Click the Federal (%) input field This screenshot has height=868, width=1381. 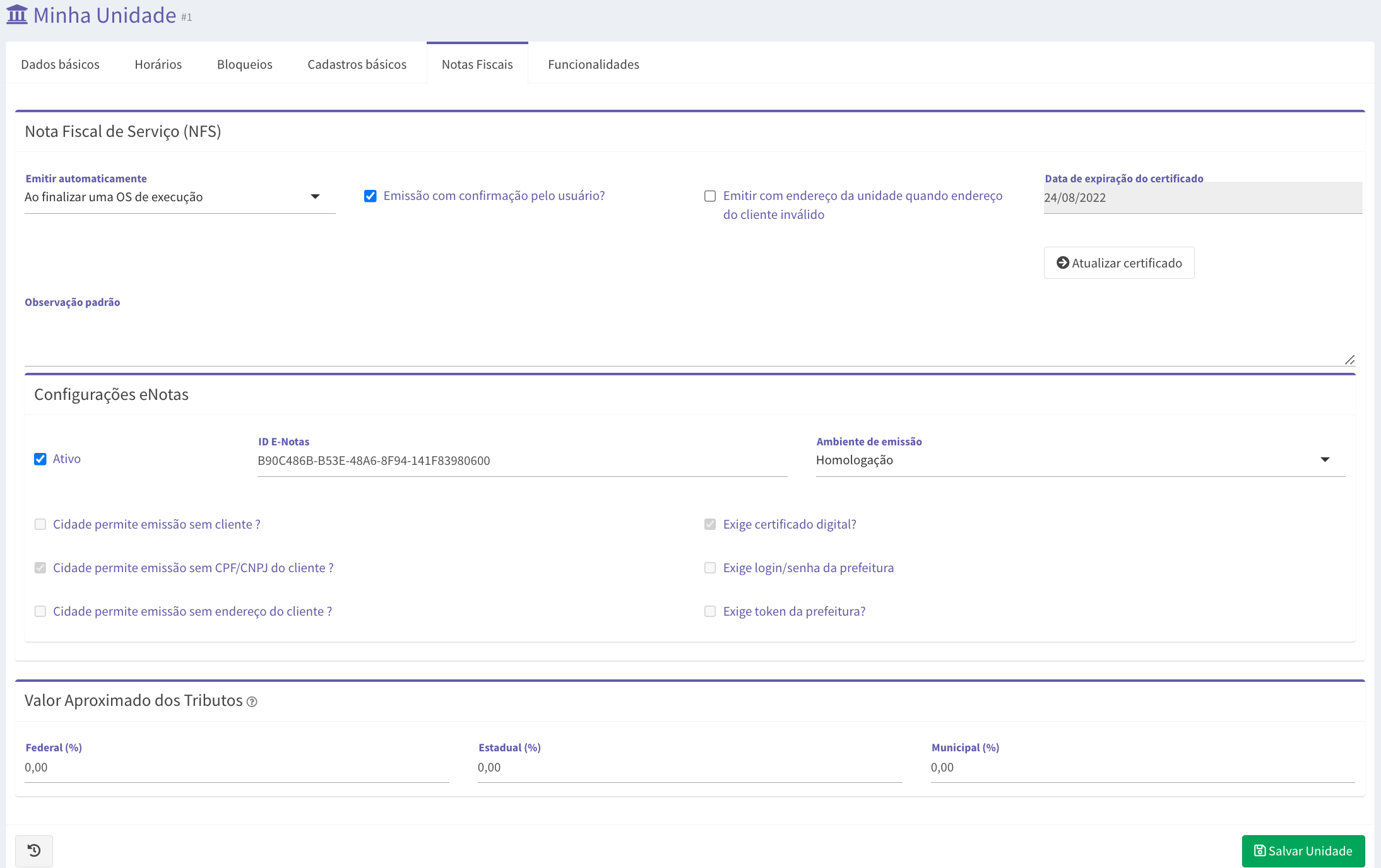[237, 768]
